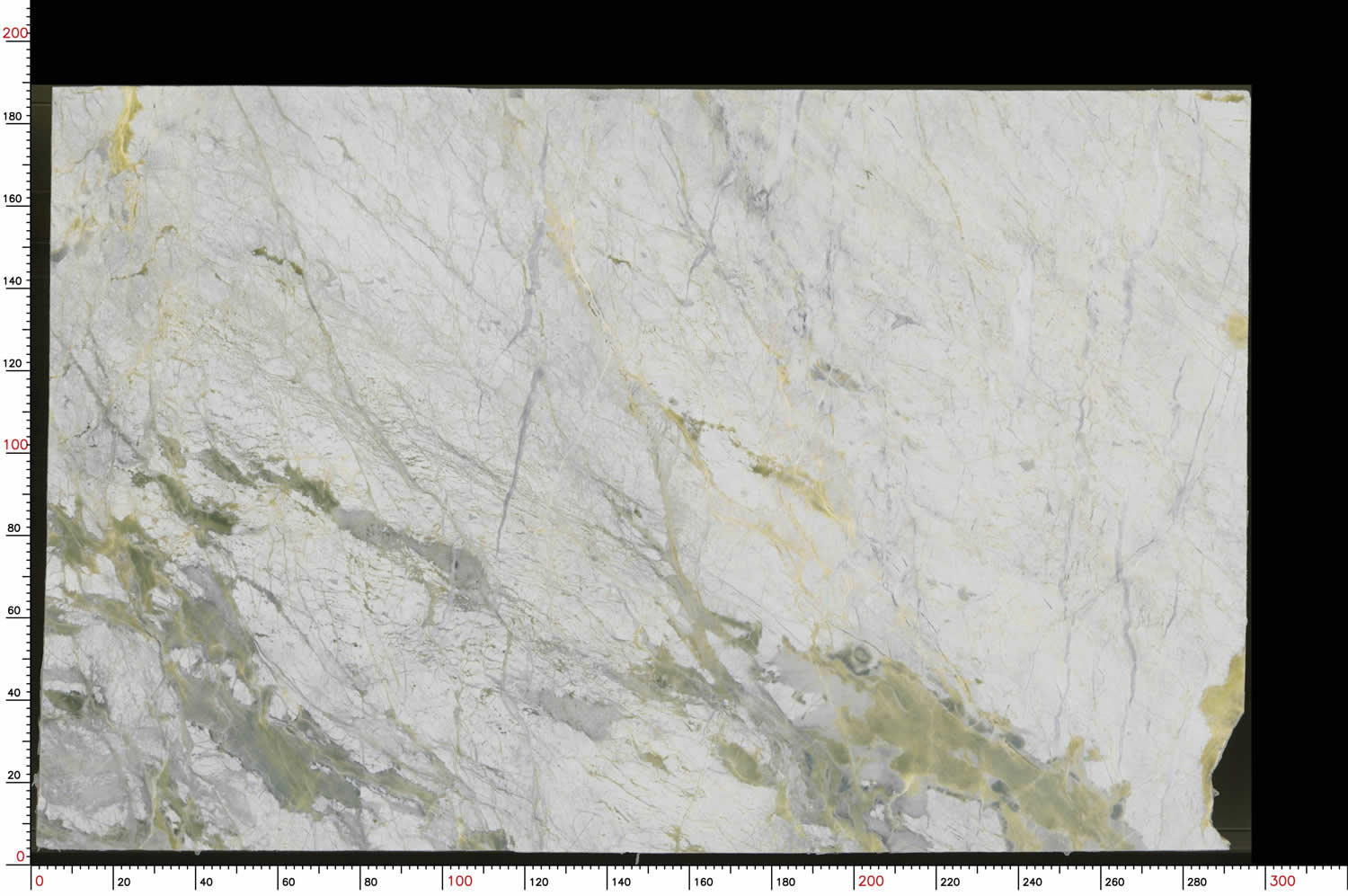Click the 220 label on the horizontal ruler
Image resolution: width=1348 pixels, height=896 pixels.
click(950, 882)
